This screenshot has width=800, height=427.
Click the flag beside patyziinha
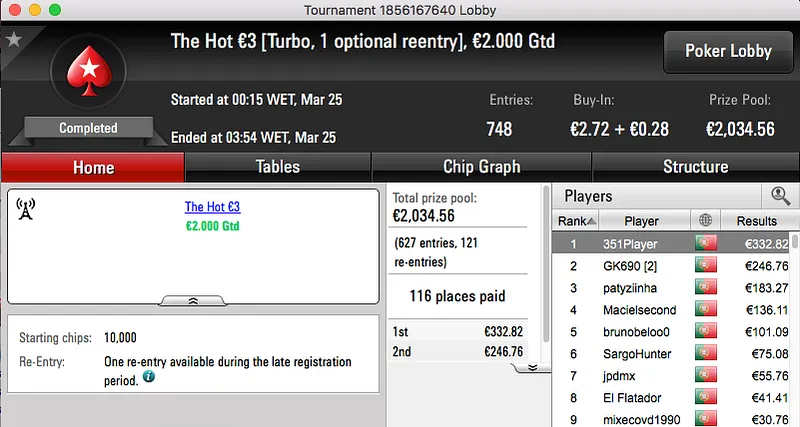(x=706, y=288)
